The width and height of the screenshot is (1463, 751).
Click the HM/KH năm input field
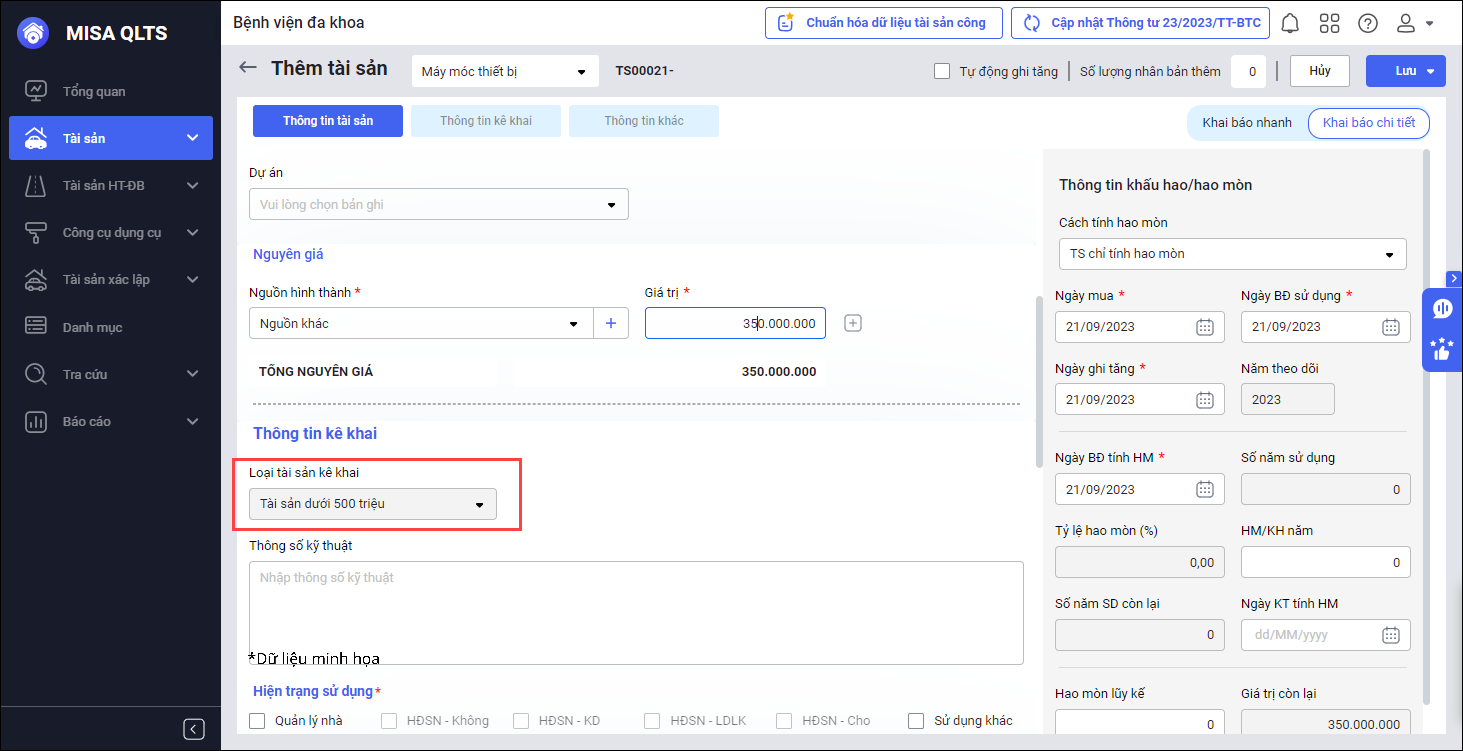point(1326,562)
